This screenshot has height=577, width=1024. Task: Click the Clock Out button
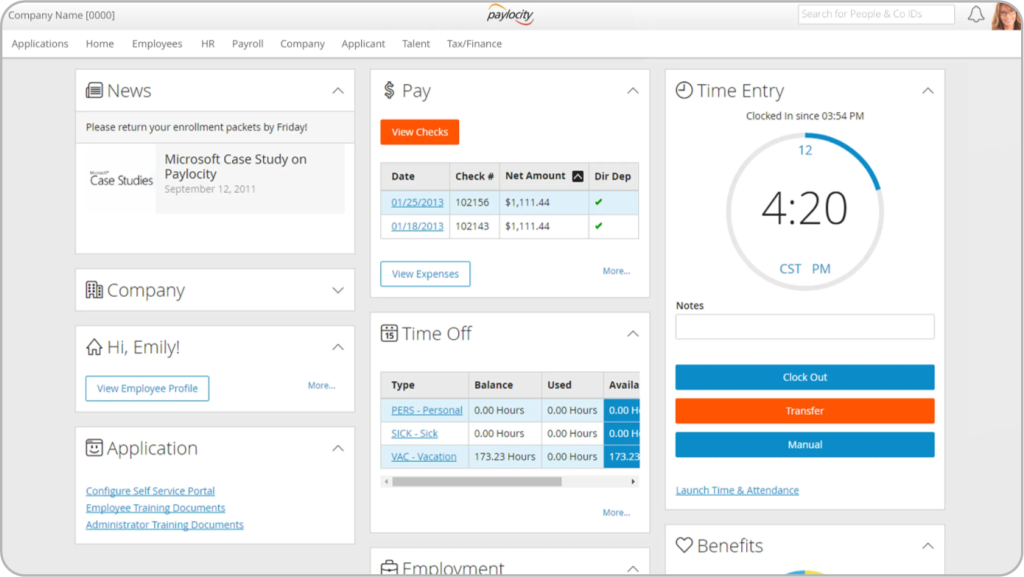(804, 377)
